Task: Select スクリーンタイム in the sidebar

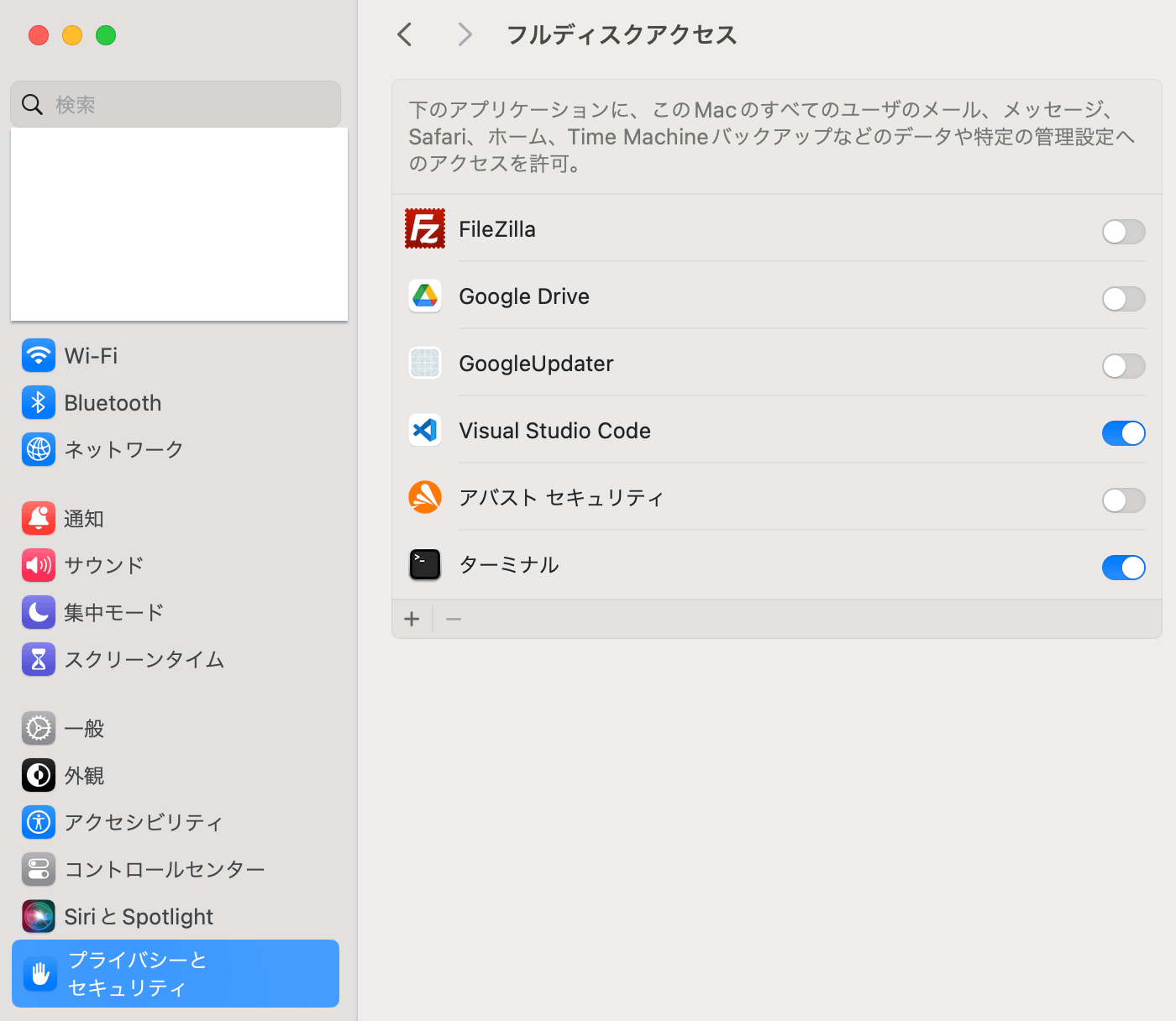Action: 176,659
